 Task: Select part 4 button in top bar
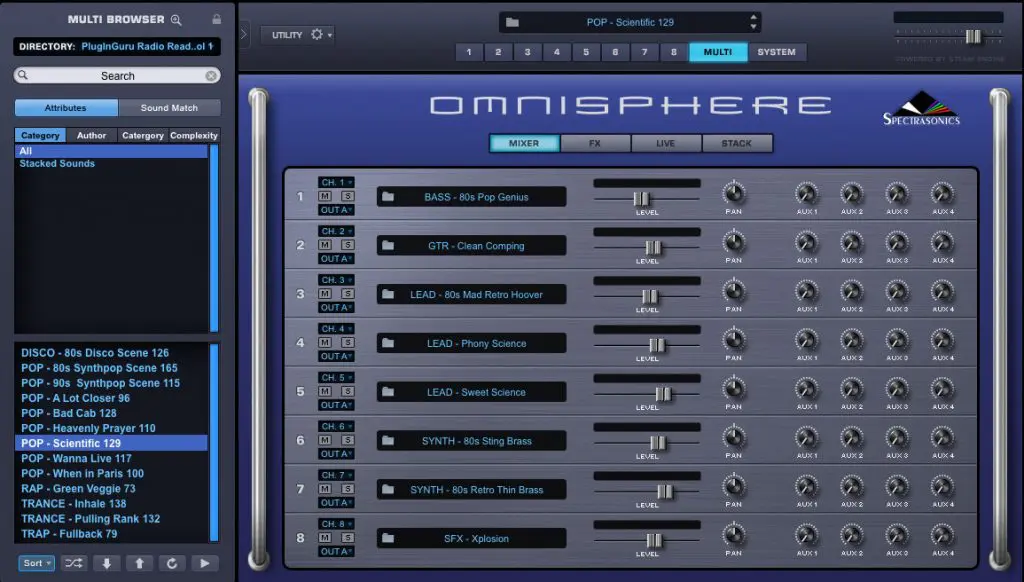557,52
